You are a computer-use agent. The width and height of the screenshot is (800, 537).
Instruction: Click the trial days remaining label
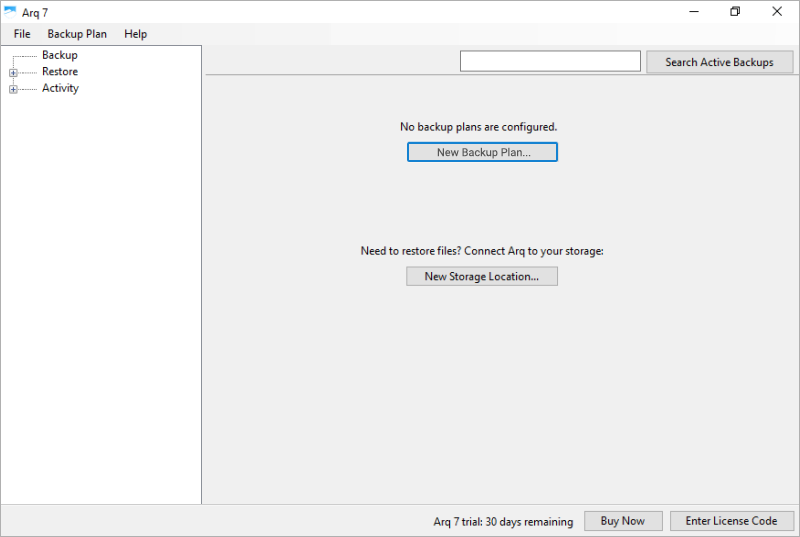tap(503, 522)
